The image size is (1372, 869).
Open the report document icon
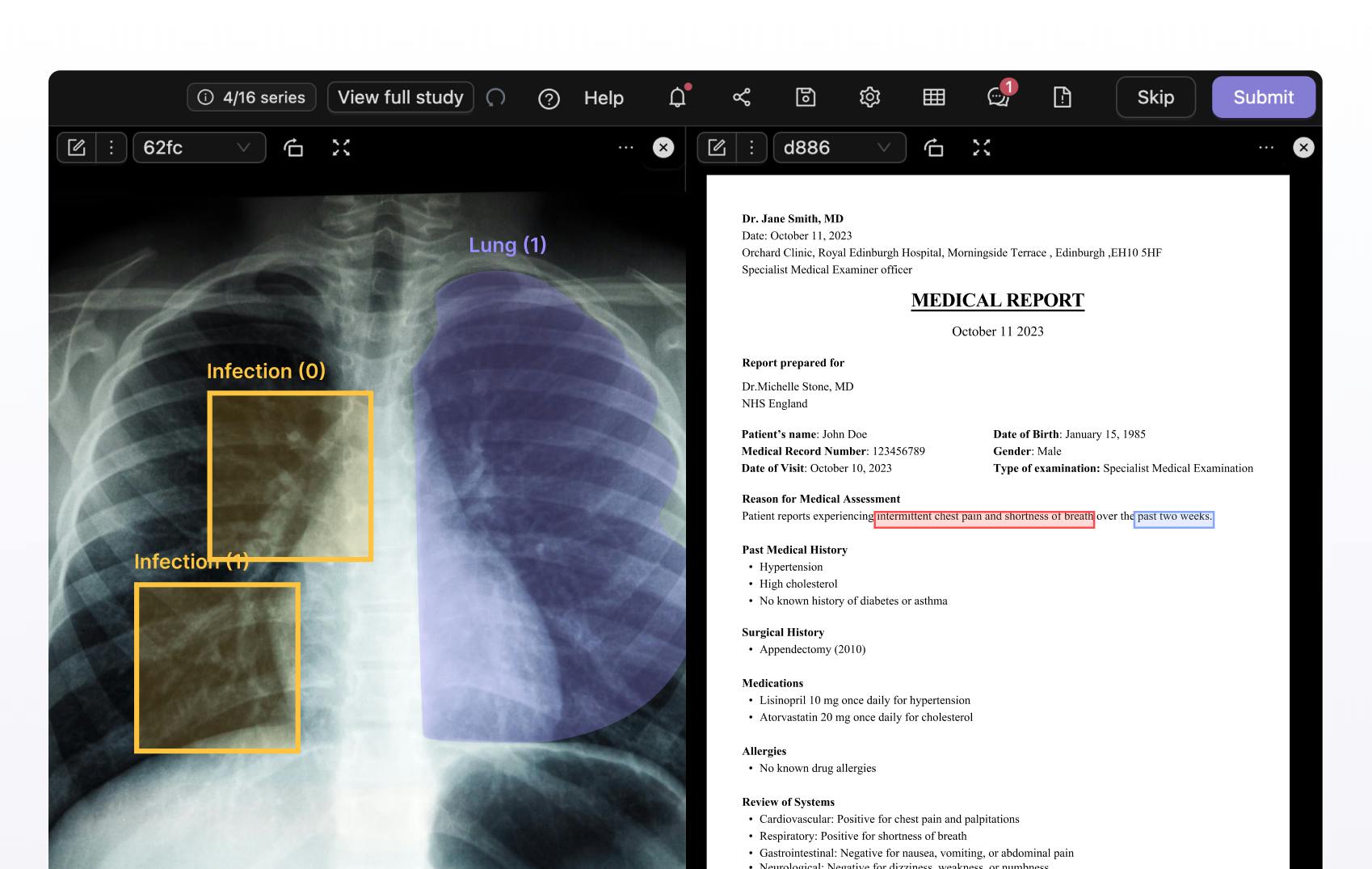pos(1063,97)
